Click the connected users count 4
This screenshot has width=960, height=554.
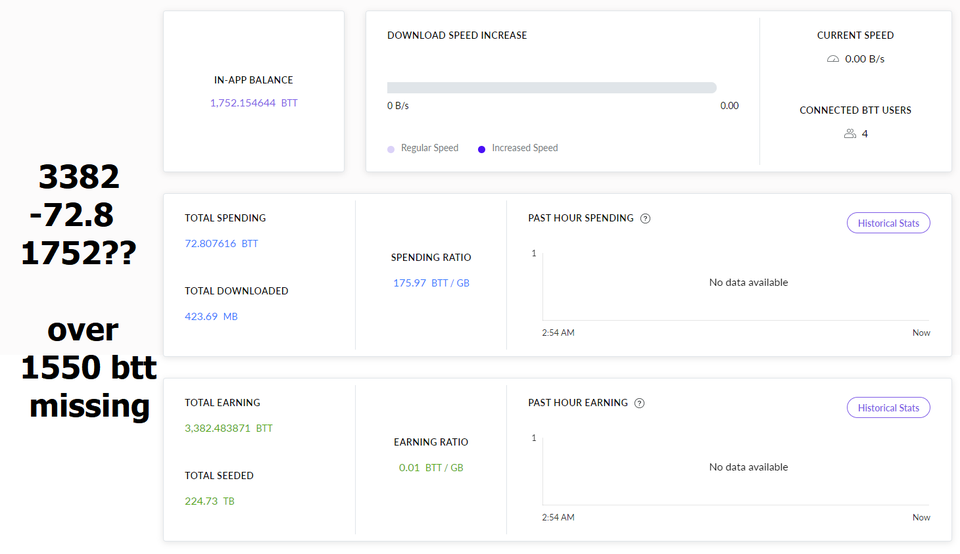click(x=864, y=134)
